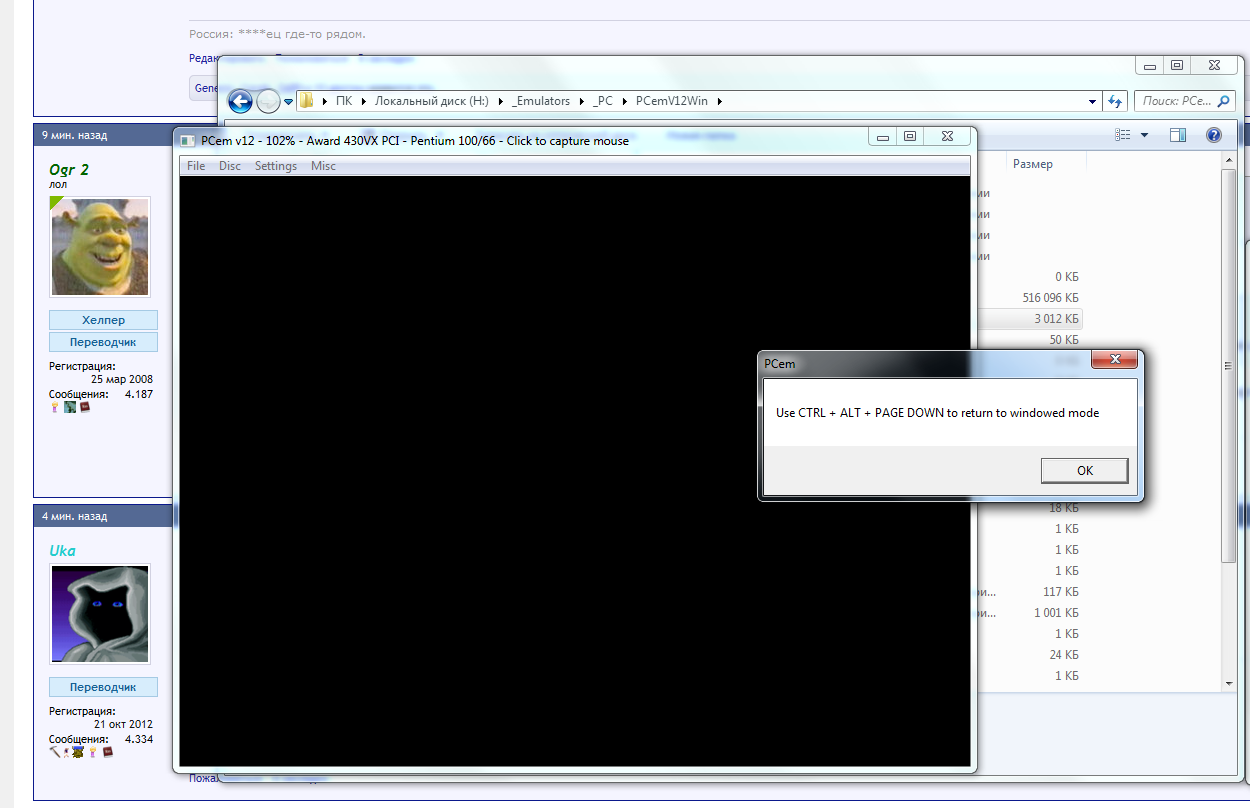Maximize the PCem v12 emulator window

pyautogui.click(x=910, y=137)
